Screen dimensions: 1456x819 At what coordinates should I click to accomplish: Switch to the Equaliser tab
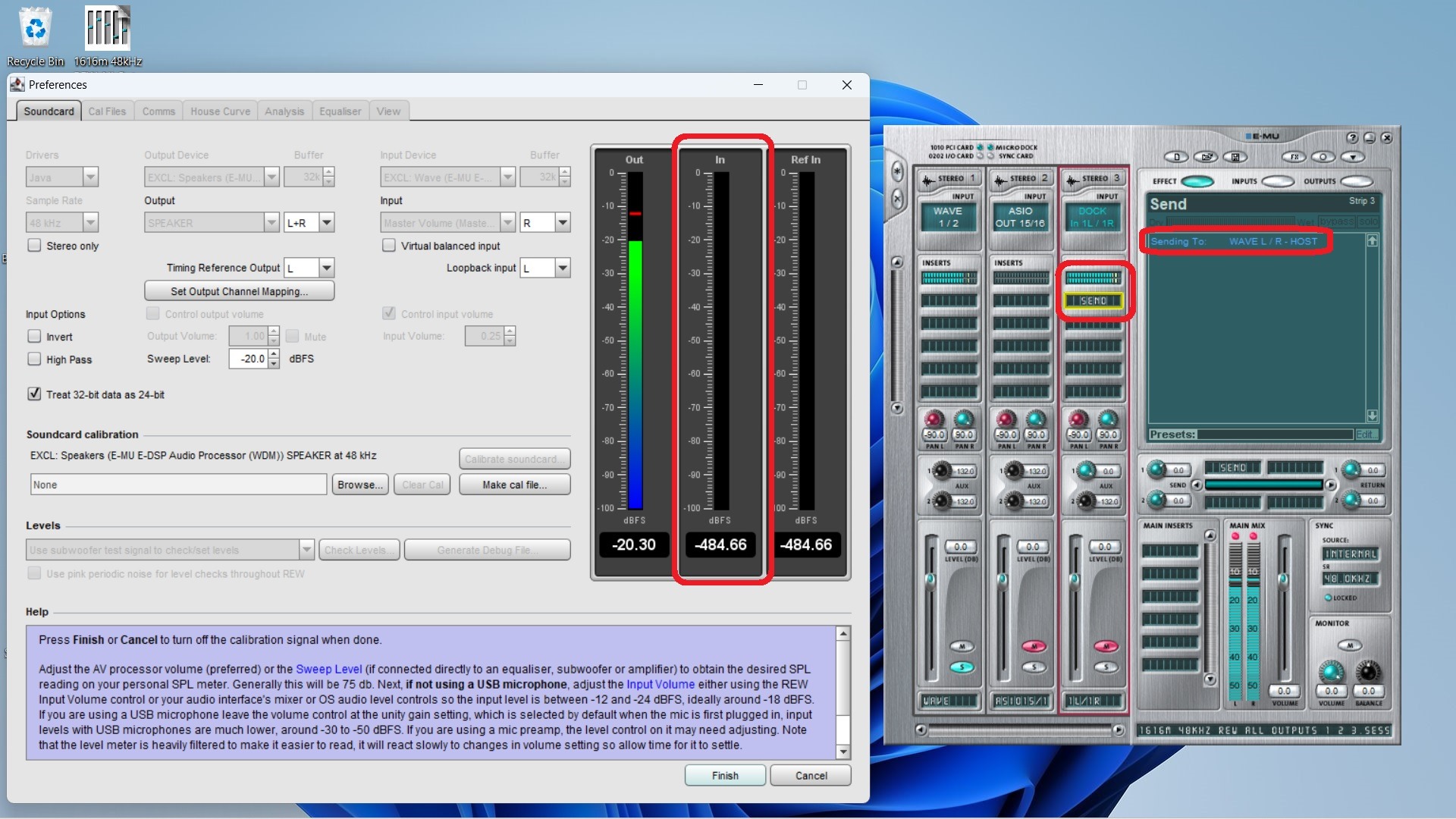pos(340,111)
